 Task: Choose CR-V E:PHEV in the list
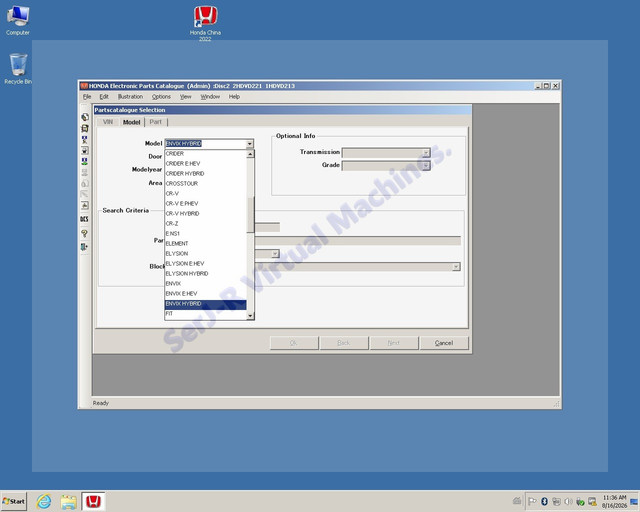pyautogui.click(x=206, y=203)
